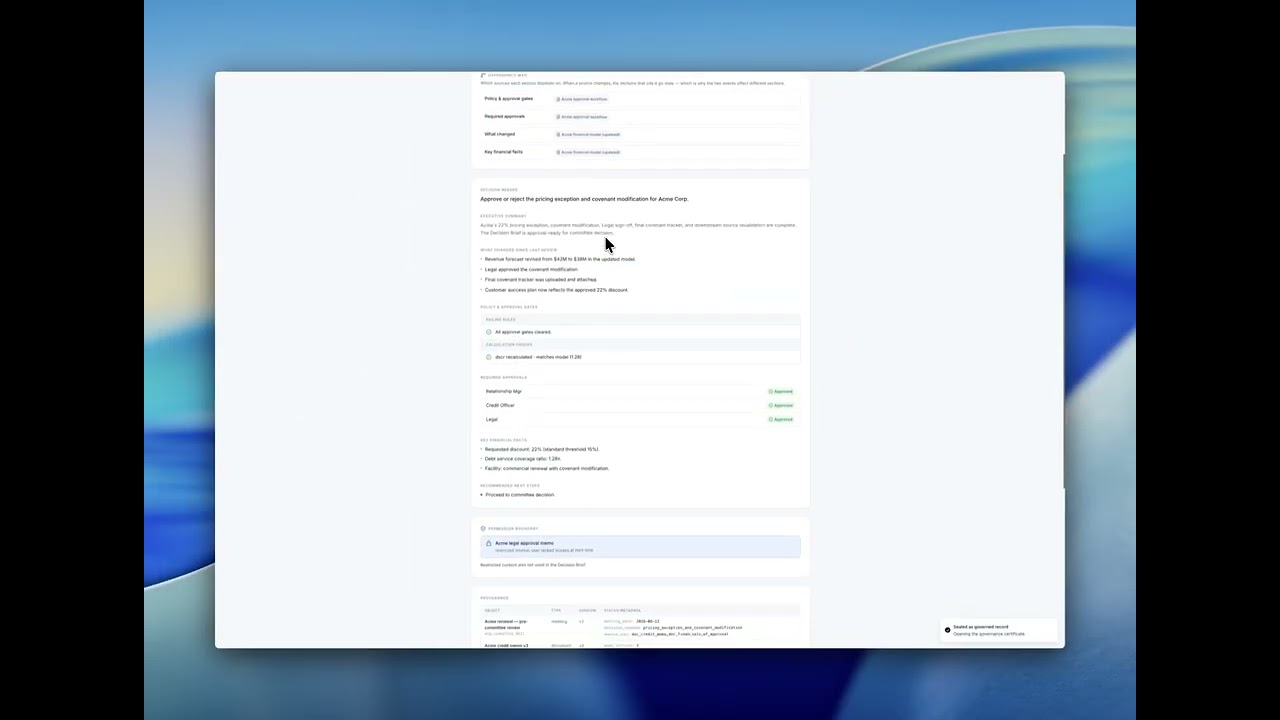The image size is (1280, 720).
Task: Click 'Requested discount: 22%' fact
Action: 541,449
